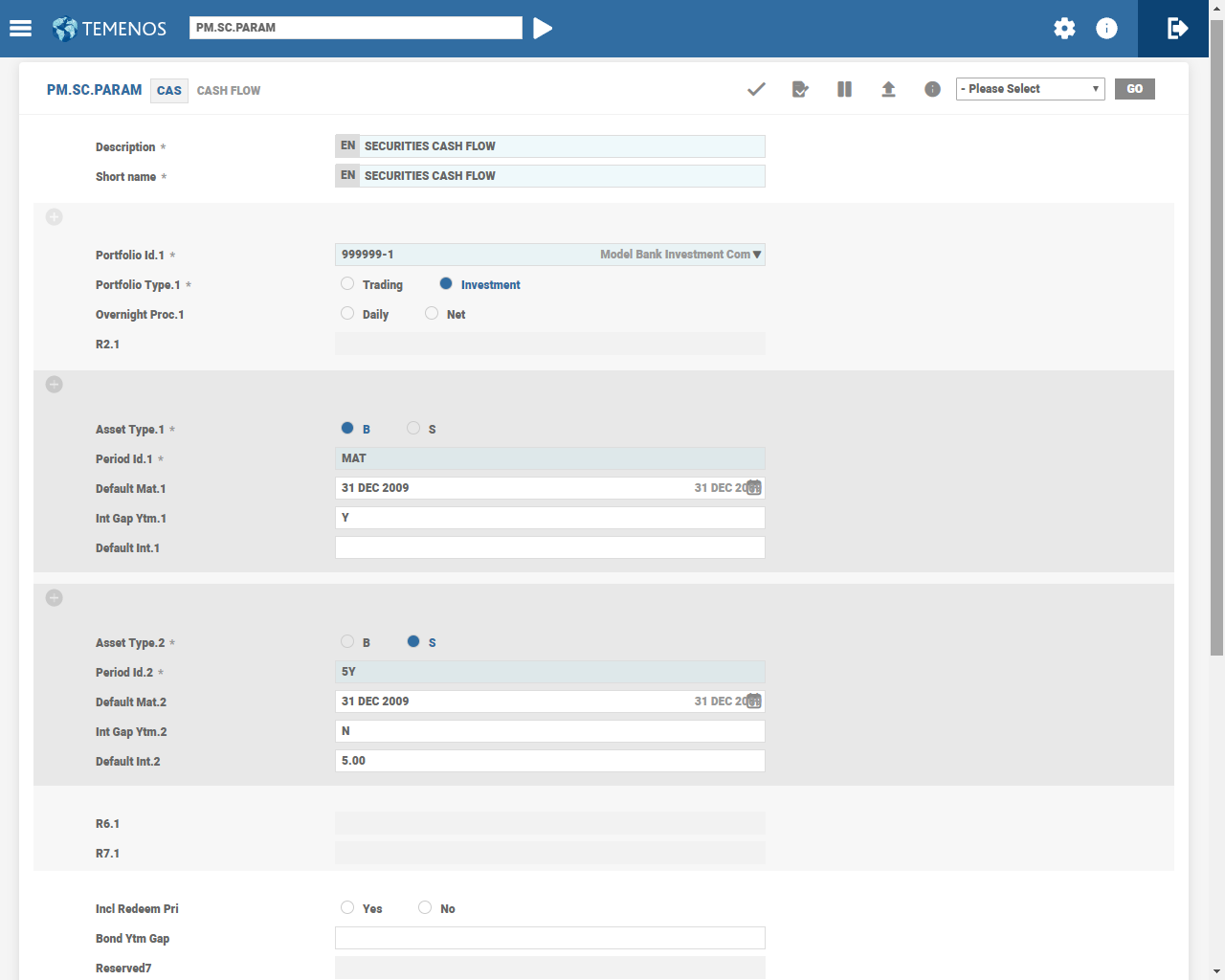Open settings gear in header
The height and width of the screenshot is (980, 1225).
click(x=1064, y=29)
